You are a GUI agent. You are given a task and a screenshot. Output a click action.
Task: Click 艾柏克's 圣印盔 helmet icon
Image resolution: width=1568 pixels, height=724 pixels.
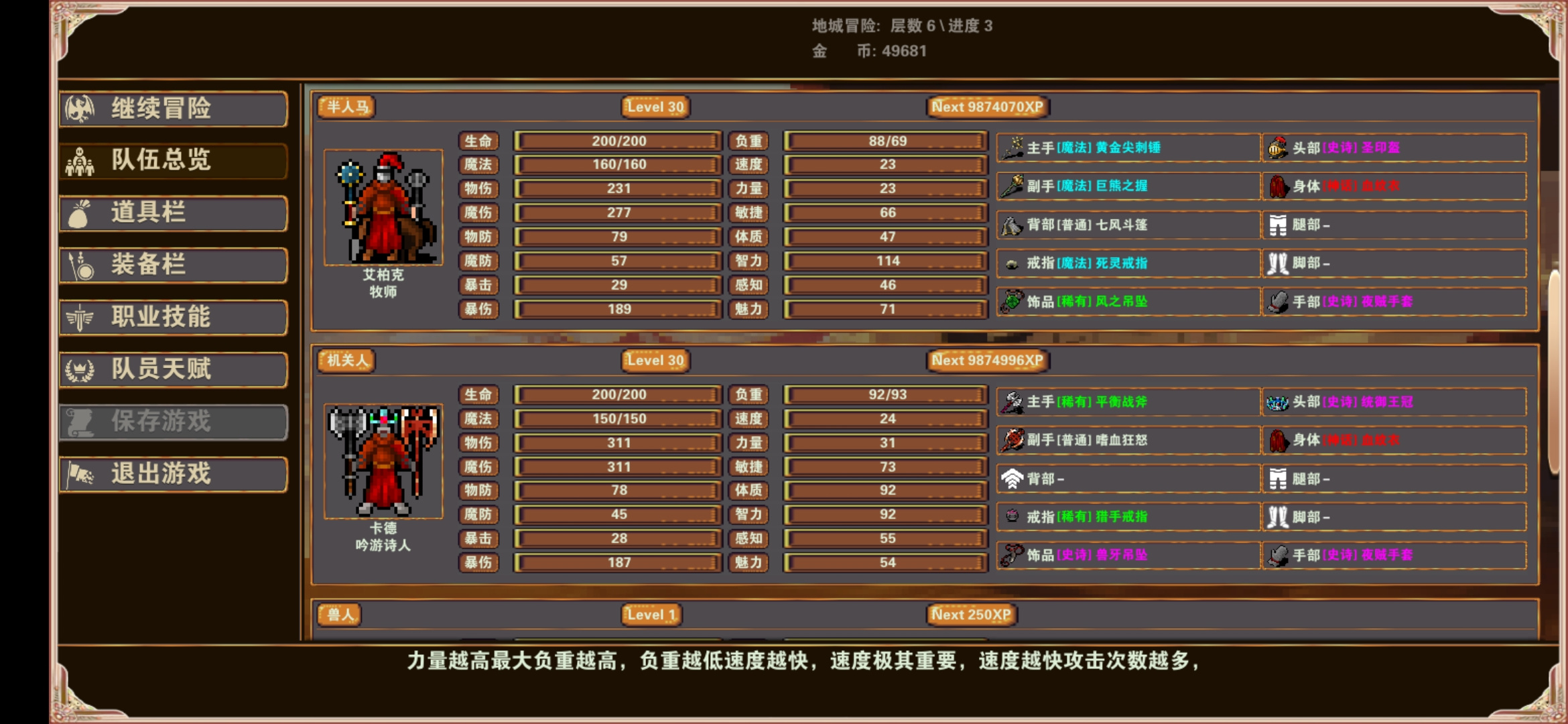click(x=1277, y=148)
